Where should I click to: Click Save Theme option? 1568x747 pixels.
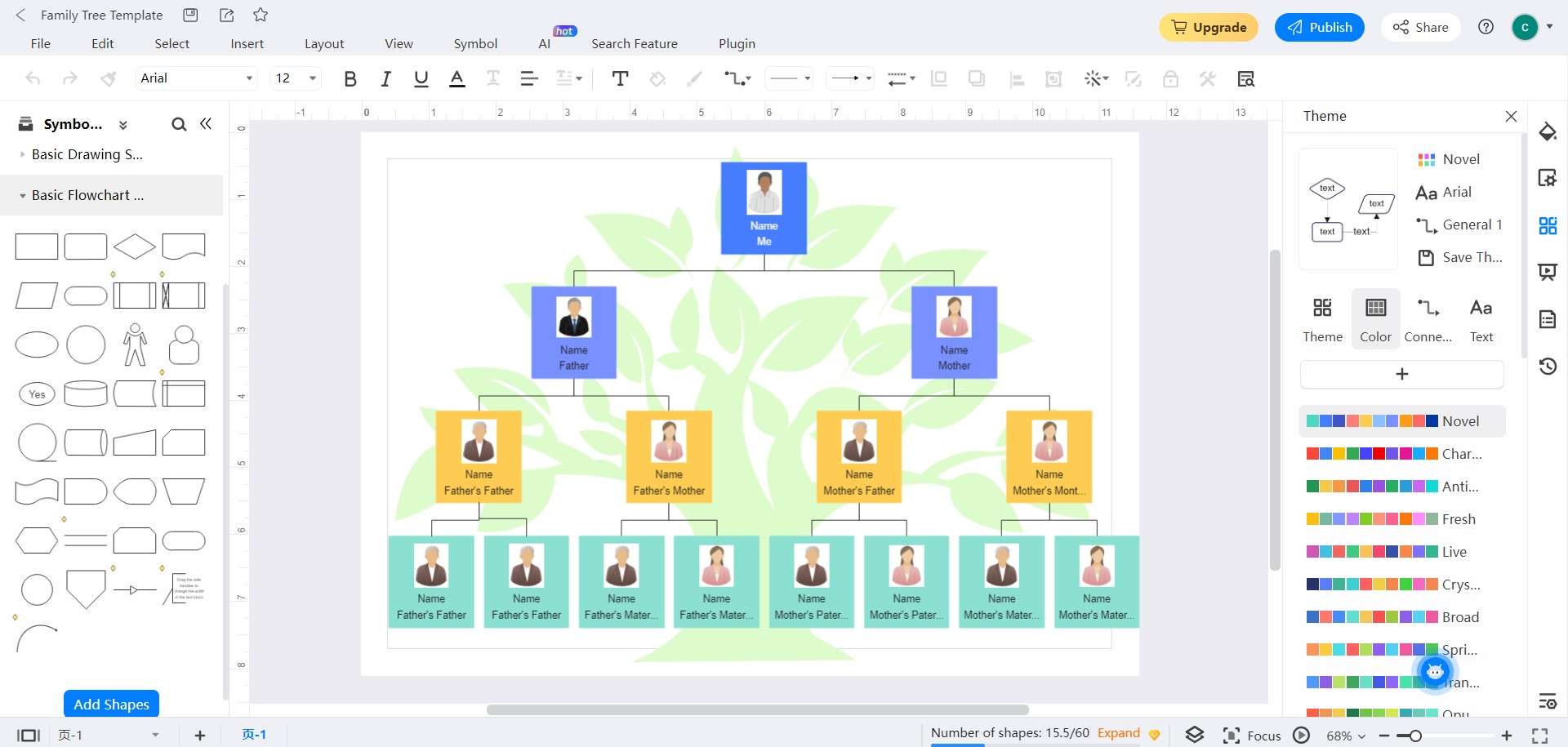click(x=1460, y=257)
